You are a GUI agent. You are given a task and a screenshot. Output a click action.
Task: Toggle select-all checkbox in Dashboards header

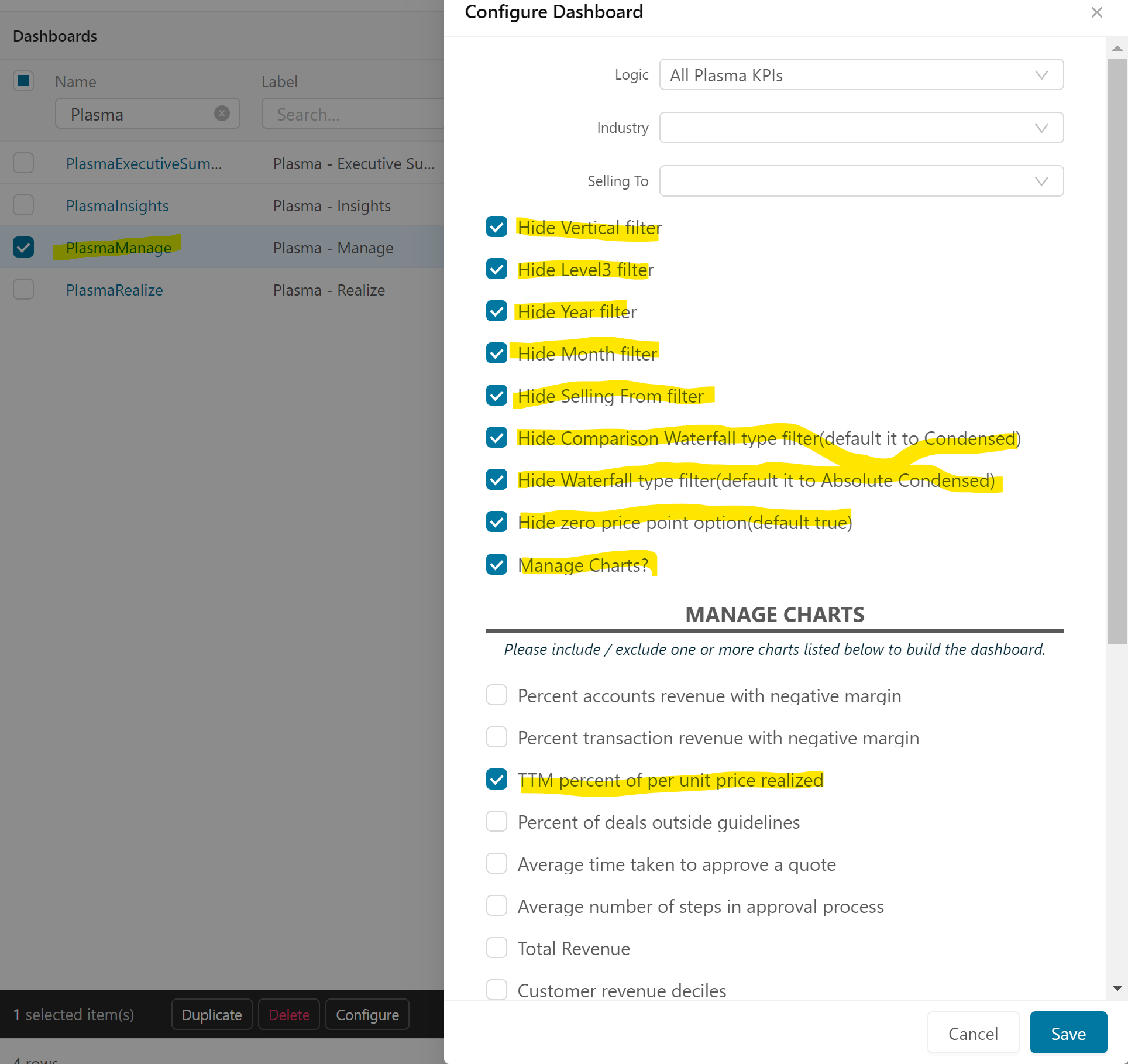tap(23, 81)
